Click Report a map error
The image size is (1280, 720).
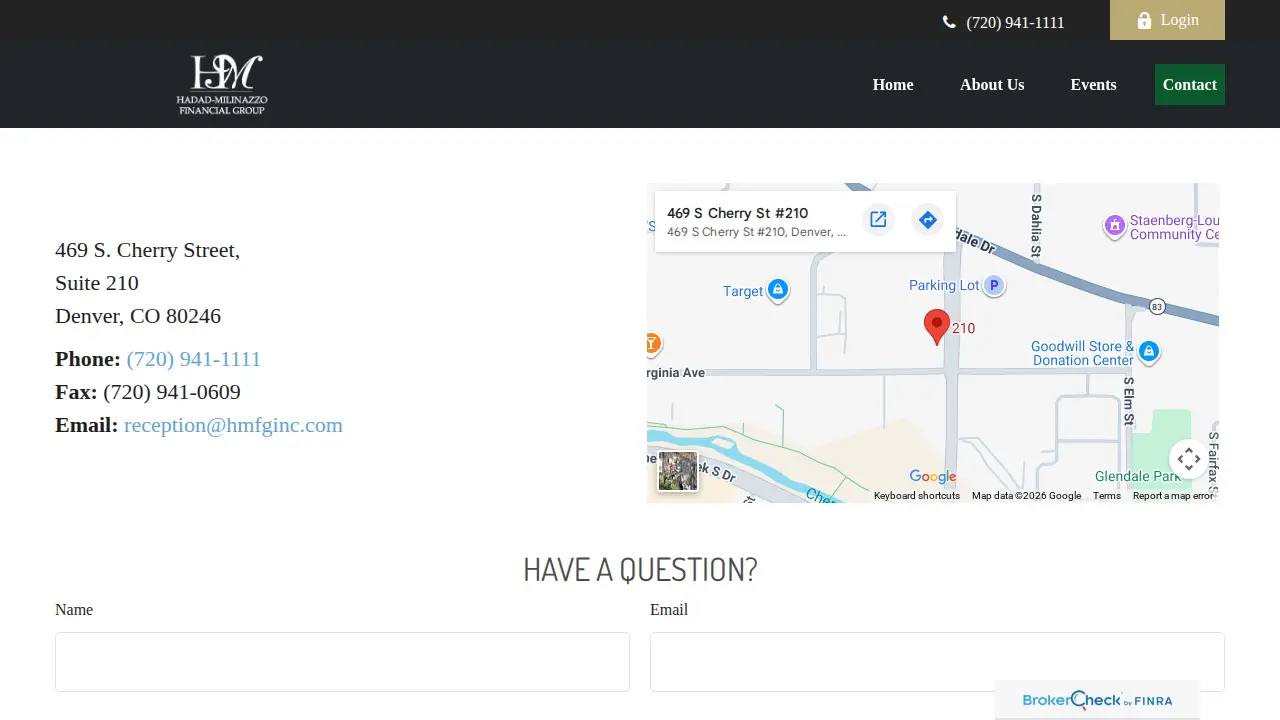point(1173,496)
